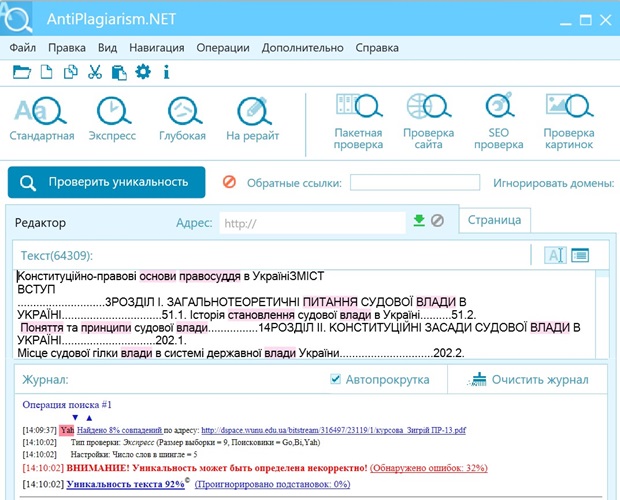Screen dimensions: 620x500
Task: Click the Игнорировать домены: label
Action: (x=553, y=183)
